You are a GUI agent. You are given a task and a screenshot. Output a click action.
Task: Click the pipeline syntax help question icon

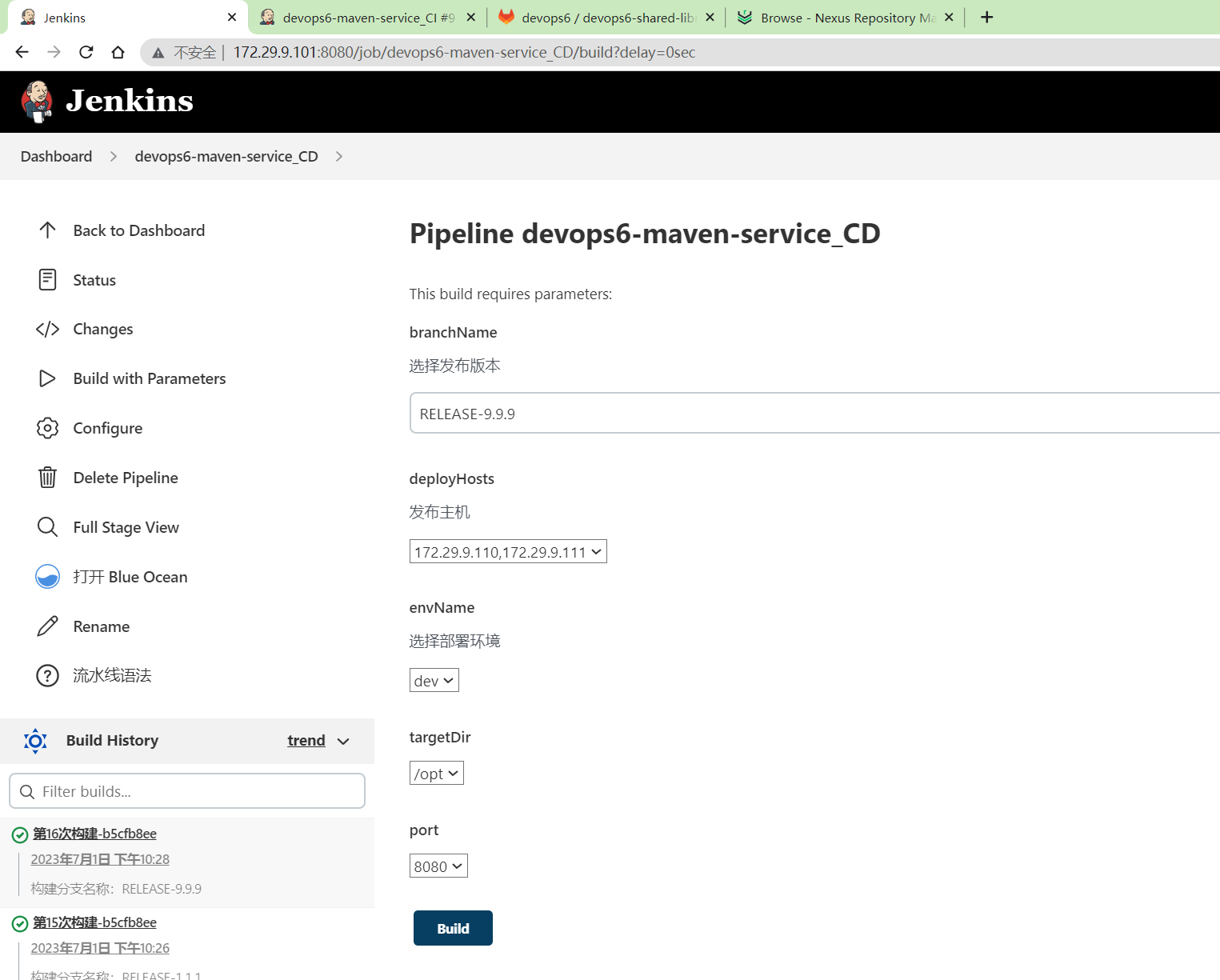47,676
